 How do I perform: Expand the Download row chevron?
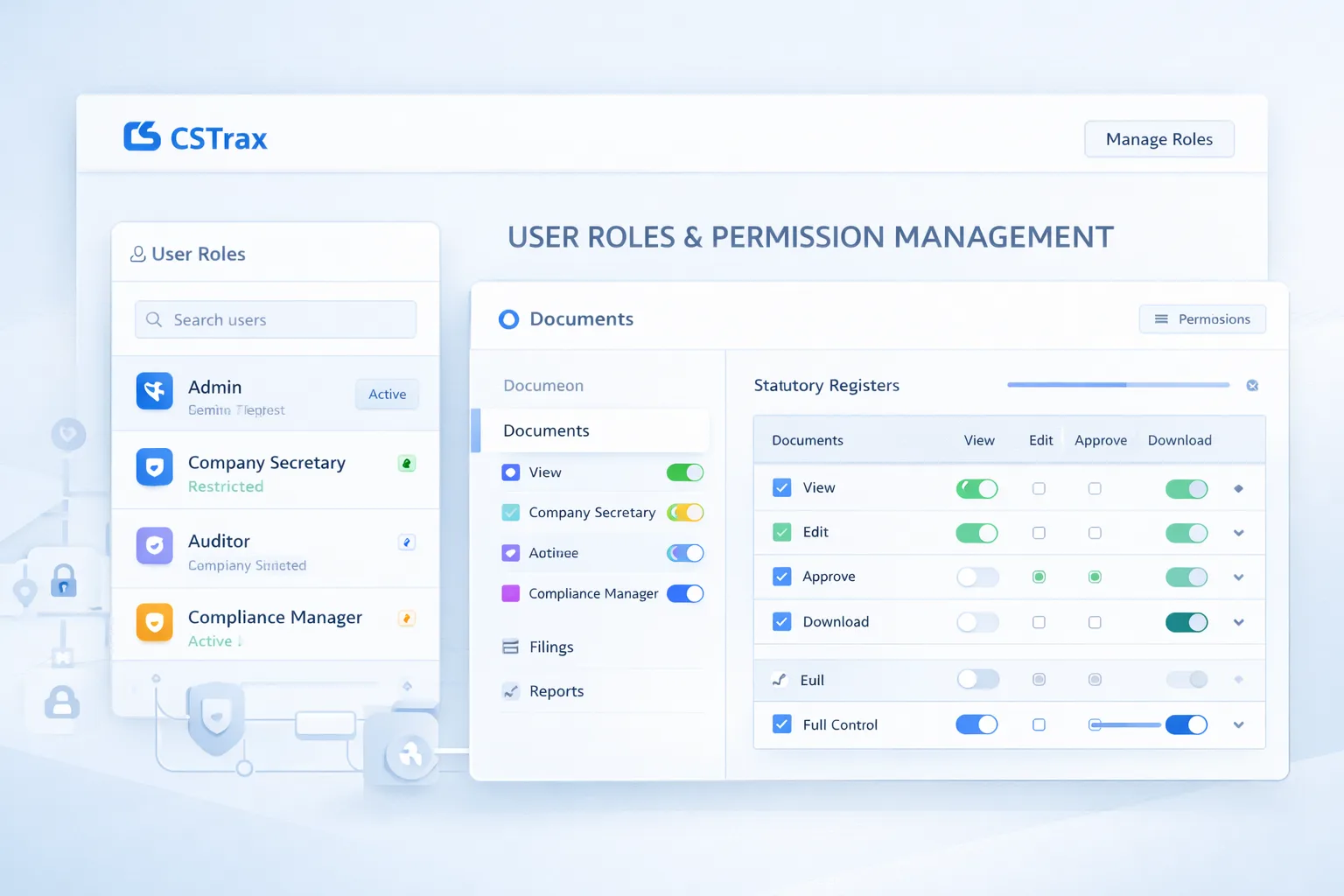[x=1238, y=622]
